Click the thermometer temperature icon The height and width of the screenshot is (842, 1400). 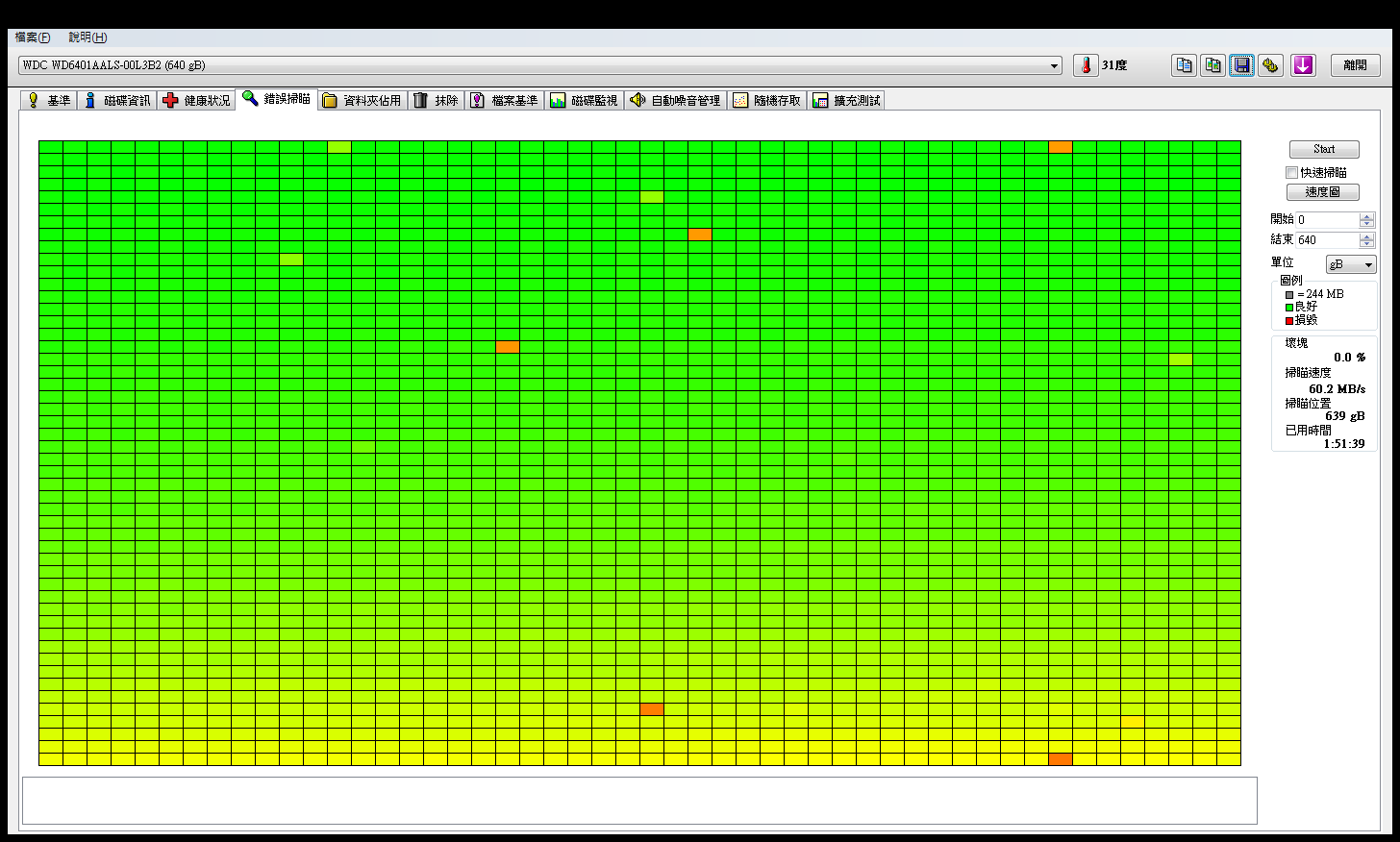click(x=1086, y=65)
